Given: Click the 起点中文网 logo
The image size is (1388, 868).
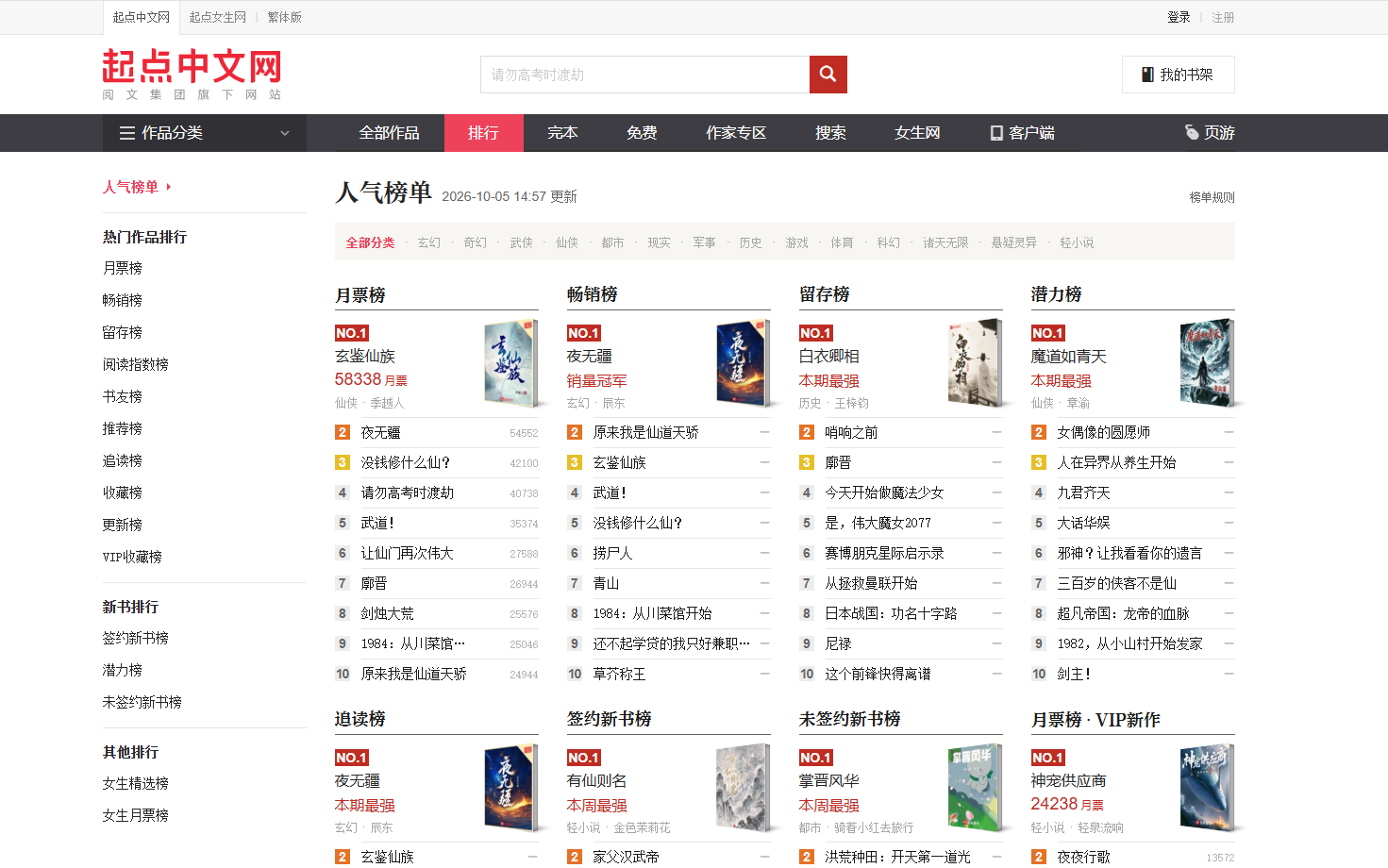Looking at the screenshot, I should point(192,74).
